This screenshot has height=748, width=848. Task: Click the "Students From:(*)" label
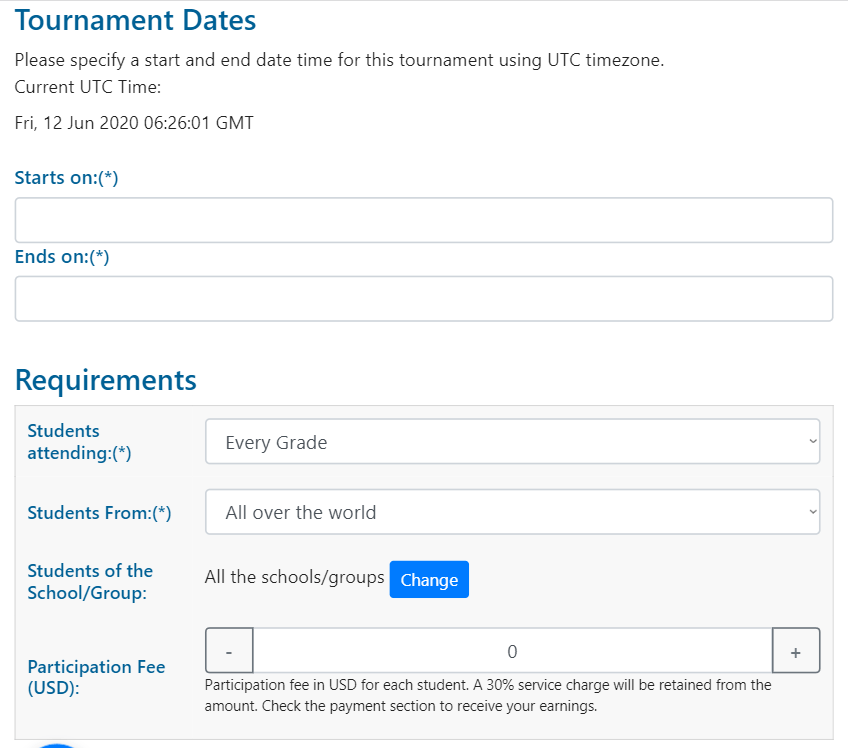[99, 513]
